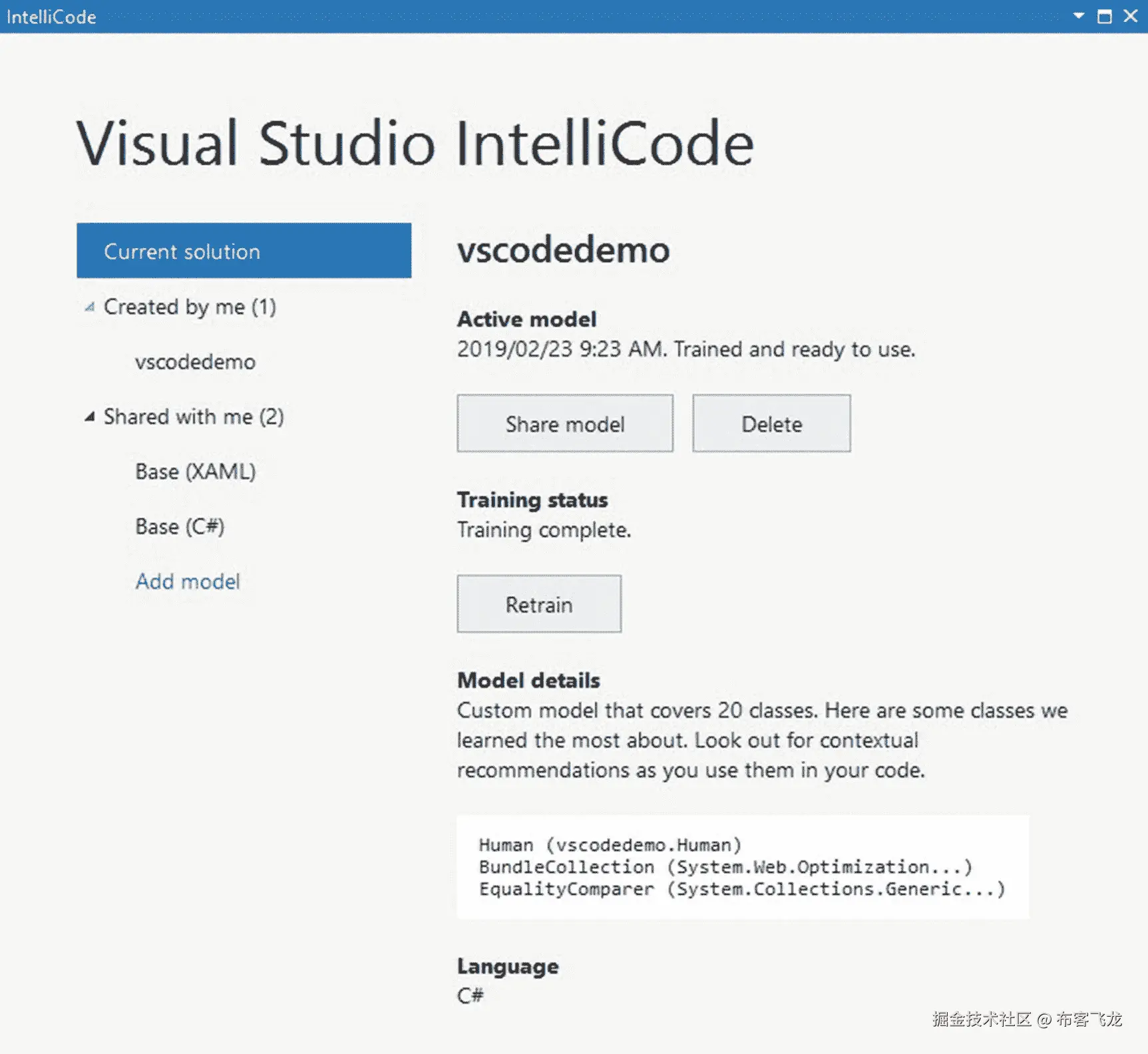Screen dimensions: 1148x1054
Task: Click the IntelliCode window title text
Action: tap(51, 17)
